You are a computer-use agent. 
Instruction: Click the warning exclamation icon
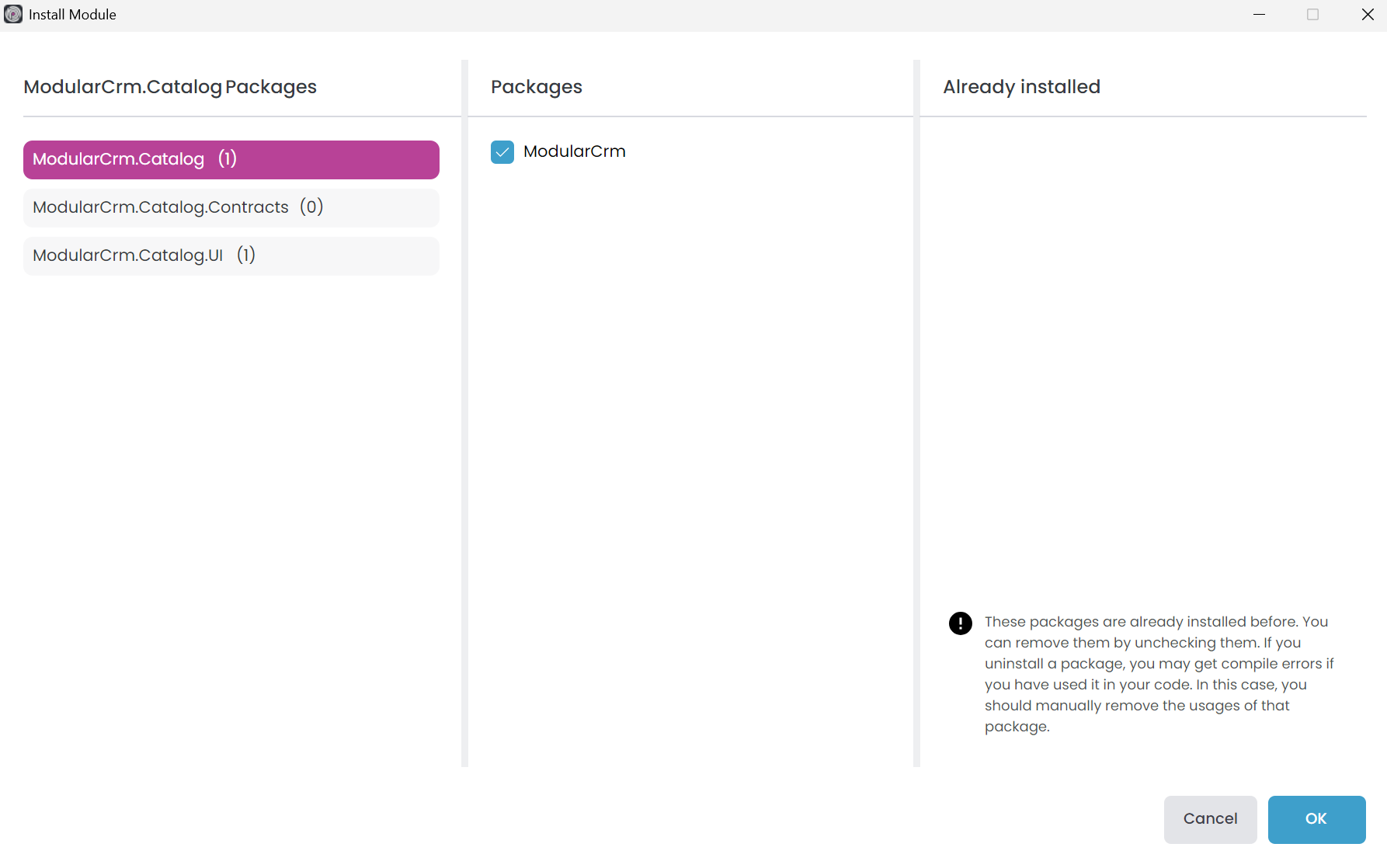[x=960, y=623]
